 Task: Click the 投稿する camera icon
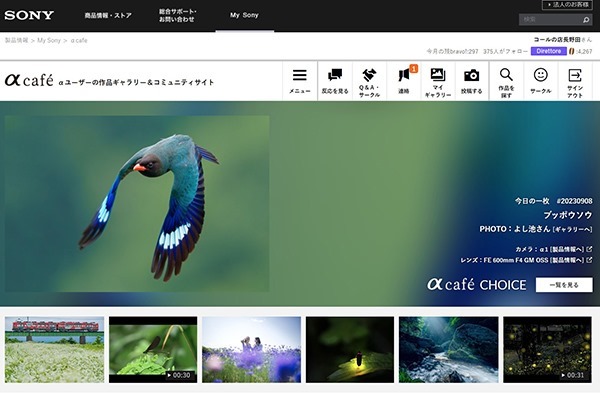pos(471,81)
